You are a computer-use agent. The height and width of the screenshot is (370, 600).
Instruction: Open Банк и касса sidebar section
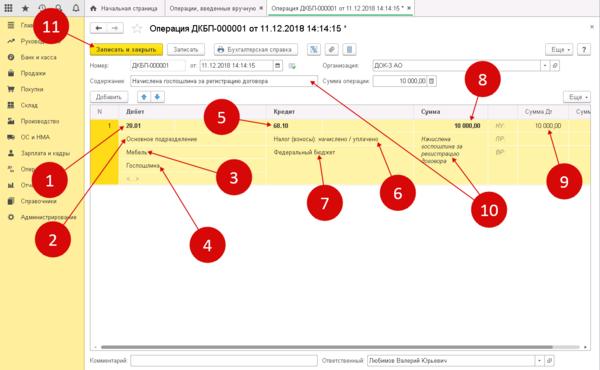pyautogui.click(x=38, y=57)
